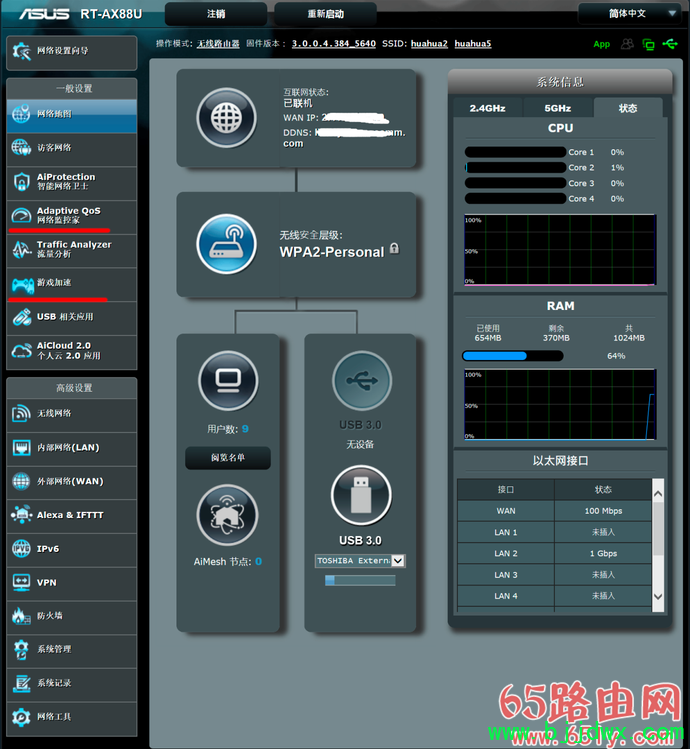Open Alexa & IFTTT icon

tap(22, 515)
